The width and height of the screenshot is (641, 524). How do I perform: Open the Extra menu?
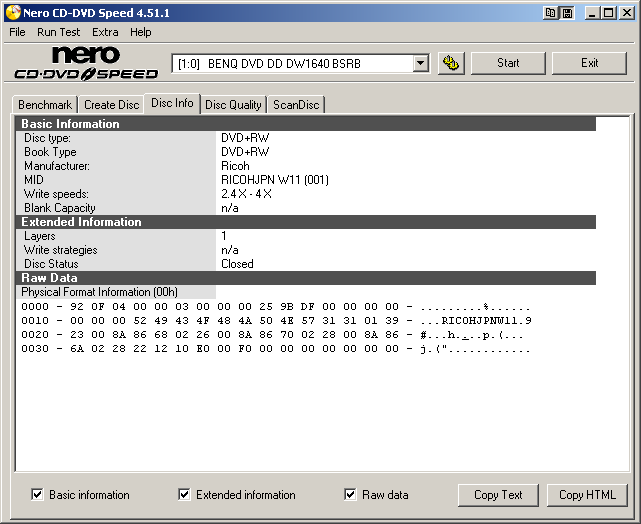105,32
